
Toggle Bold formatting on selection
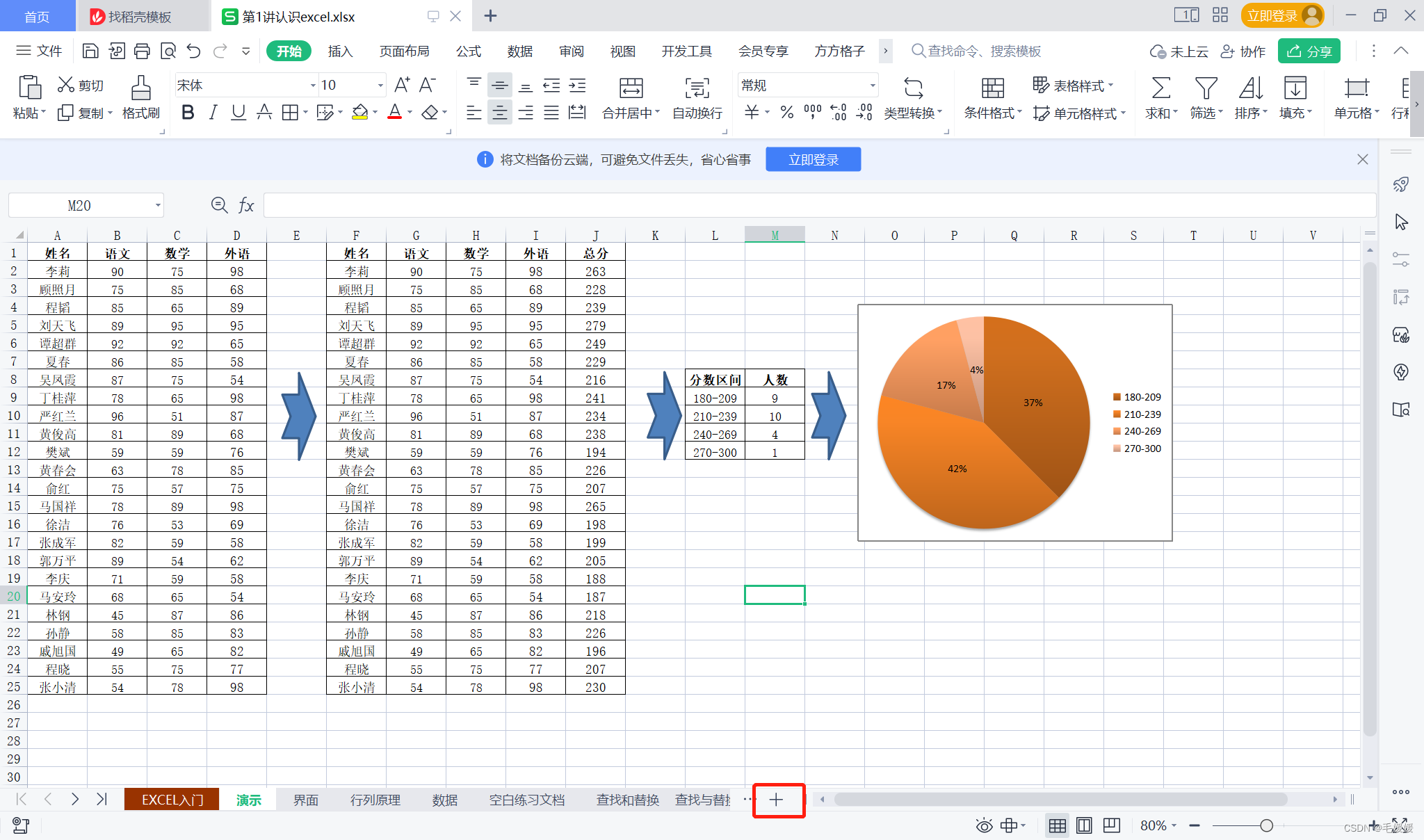pos(184,113)
